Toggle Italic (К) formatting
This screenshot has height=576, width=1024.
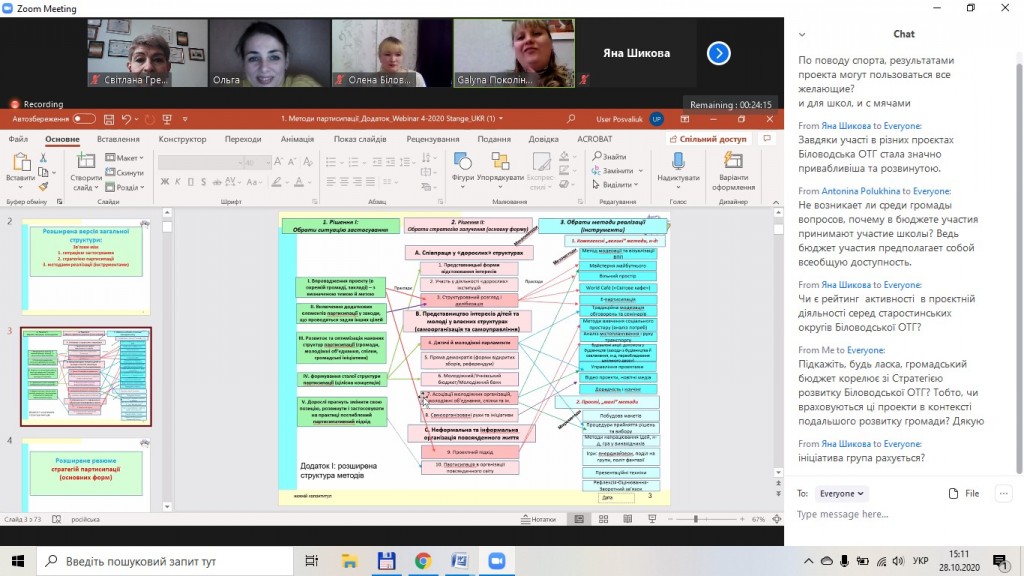coord(178,182)
